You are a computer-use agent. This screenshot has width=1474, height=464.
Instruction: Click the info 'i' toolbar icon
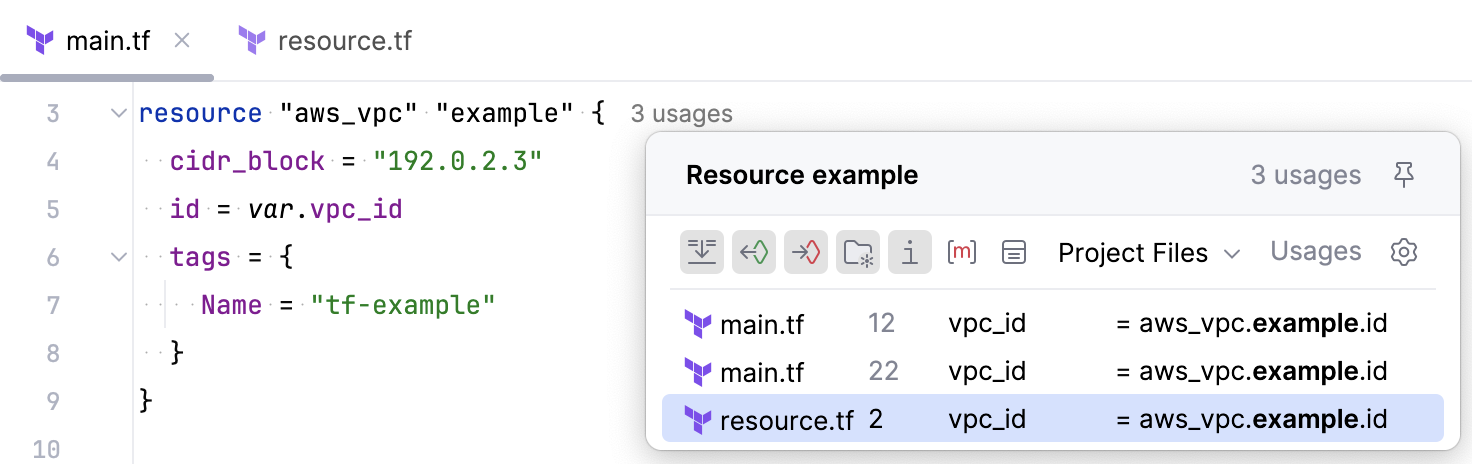(910, 252)
